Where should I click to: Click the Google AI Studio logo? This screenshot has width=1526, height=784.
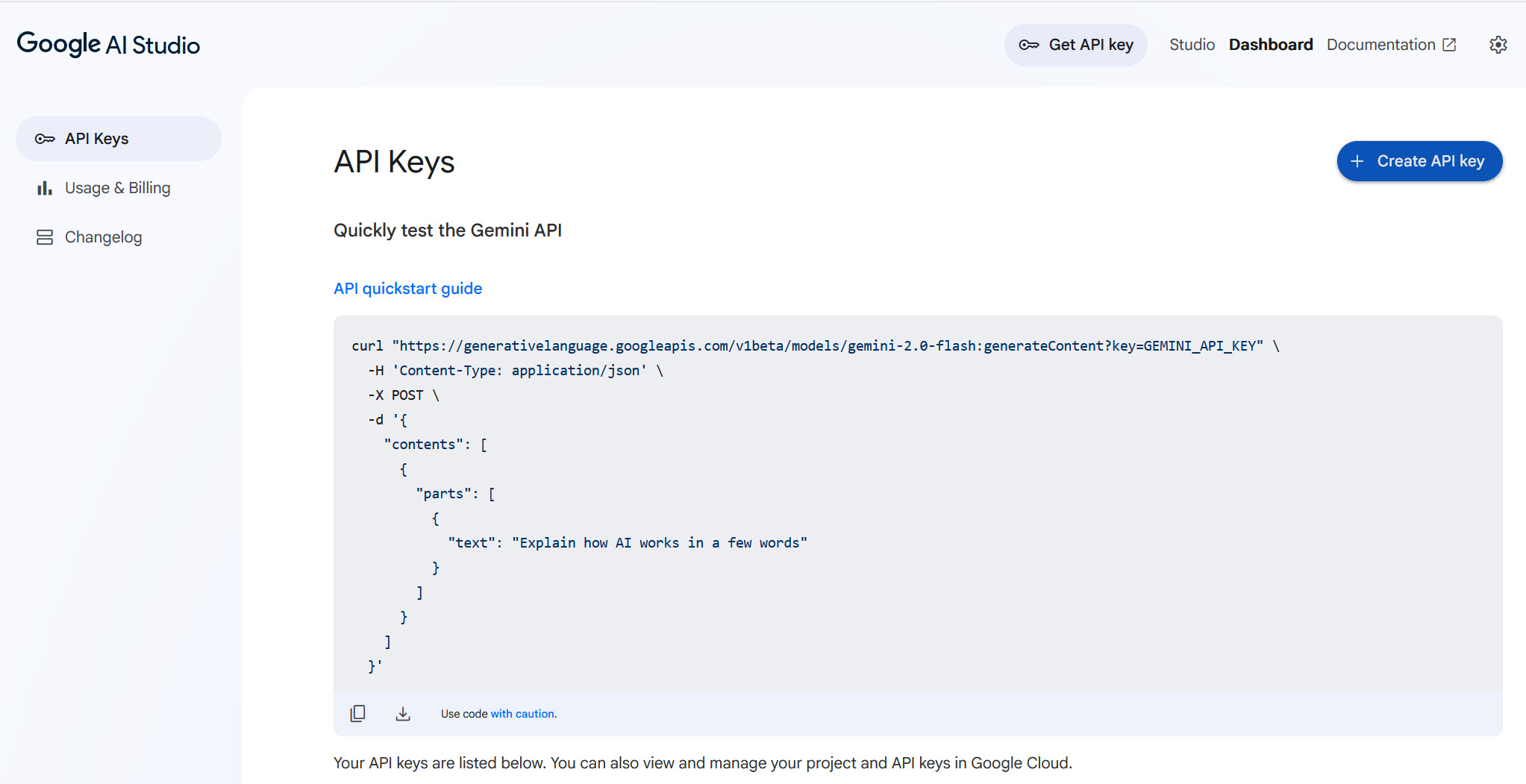(x=108, y=44)
